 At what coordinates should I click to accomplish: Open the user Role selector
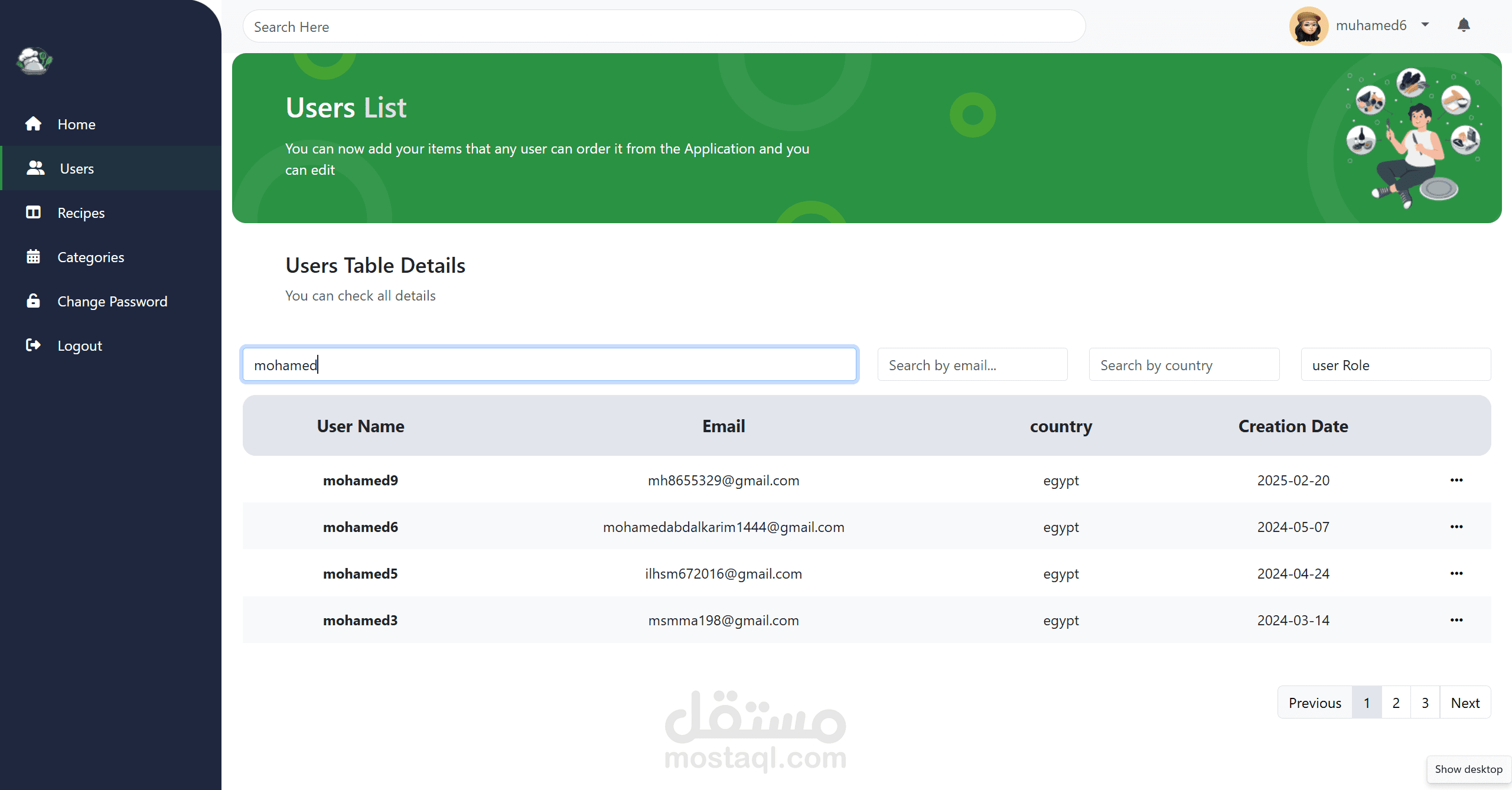pyautogui.click(x=1396, y=365)
